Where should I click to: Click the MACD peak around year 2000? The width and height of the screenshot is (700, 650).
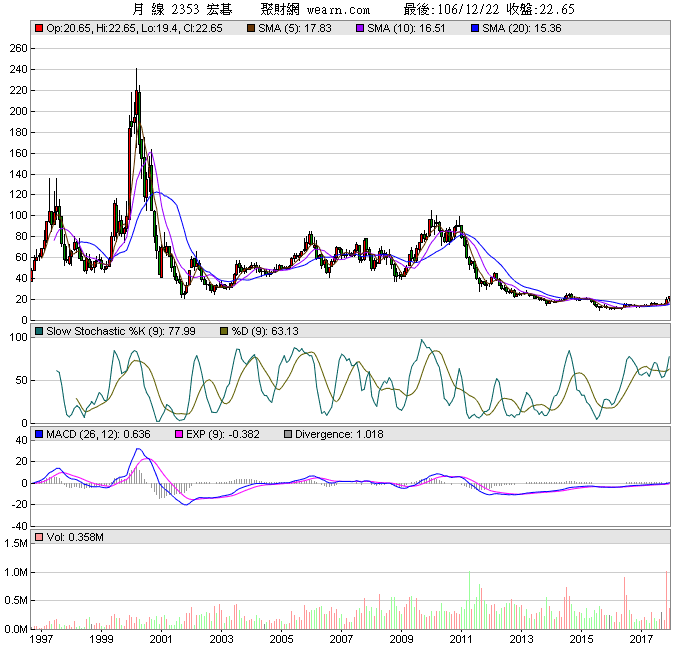click(138, 449)
